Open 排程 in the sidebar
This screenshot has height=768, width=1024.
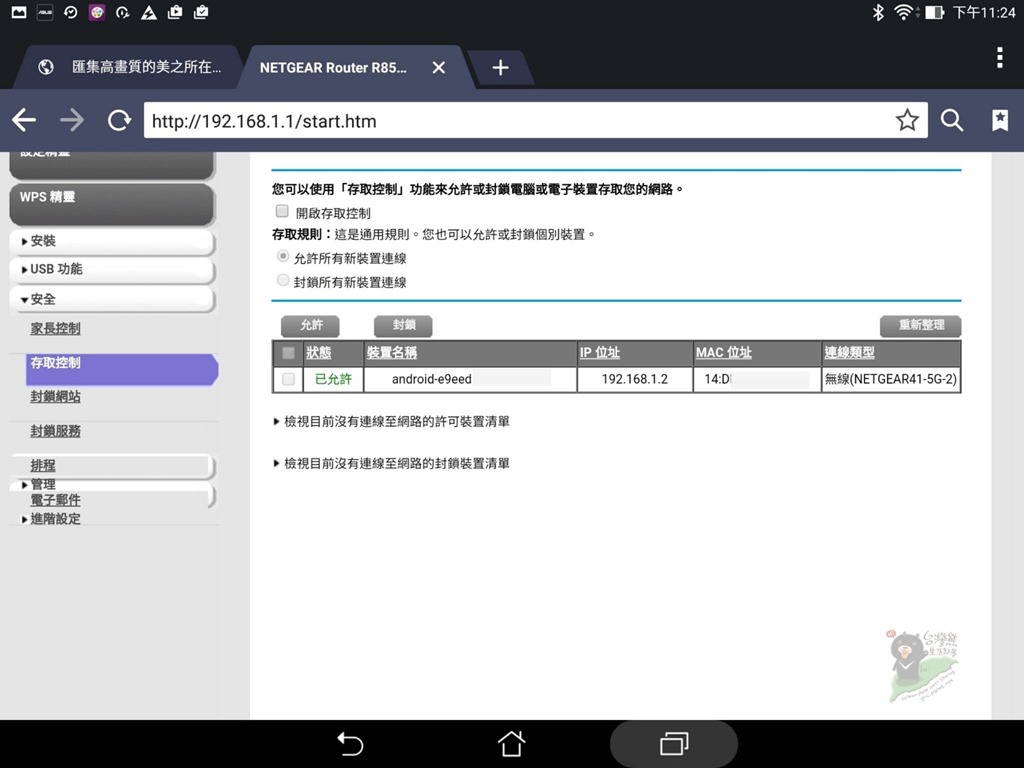pos(43,465)
